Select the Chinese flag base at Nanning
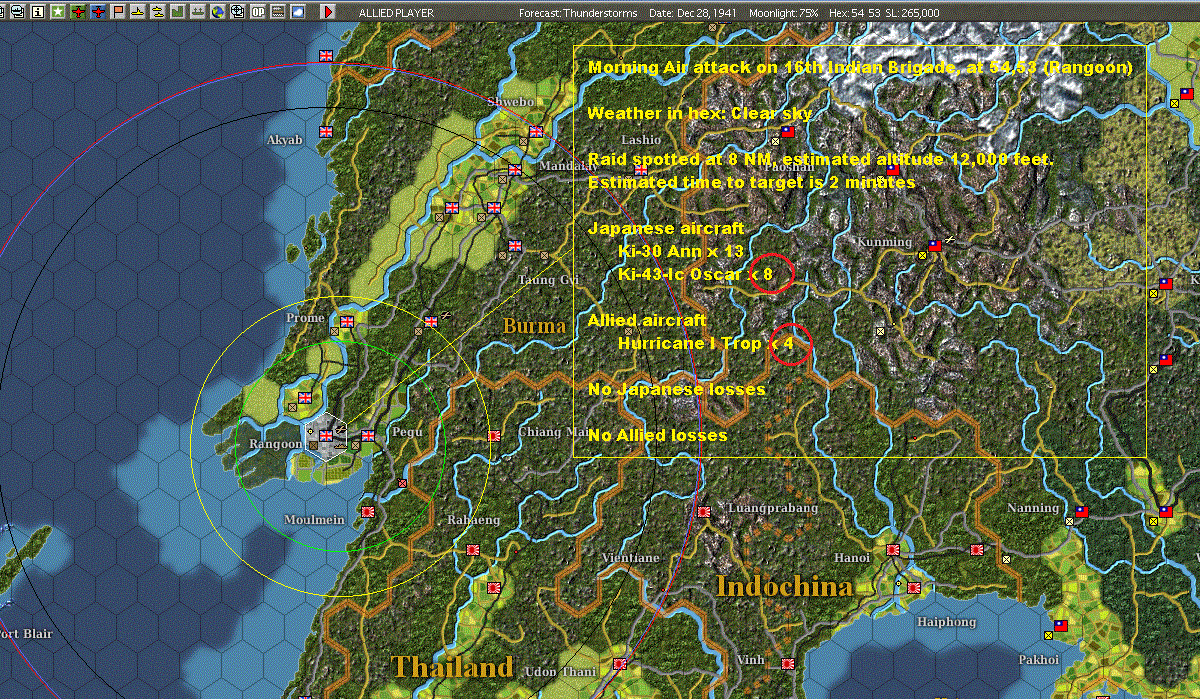Viewport: 1200px width, 699px height. tap(1081, 512)
